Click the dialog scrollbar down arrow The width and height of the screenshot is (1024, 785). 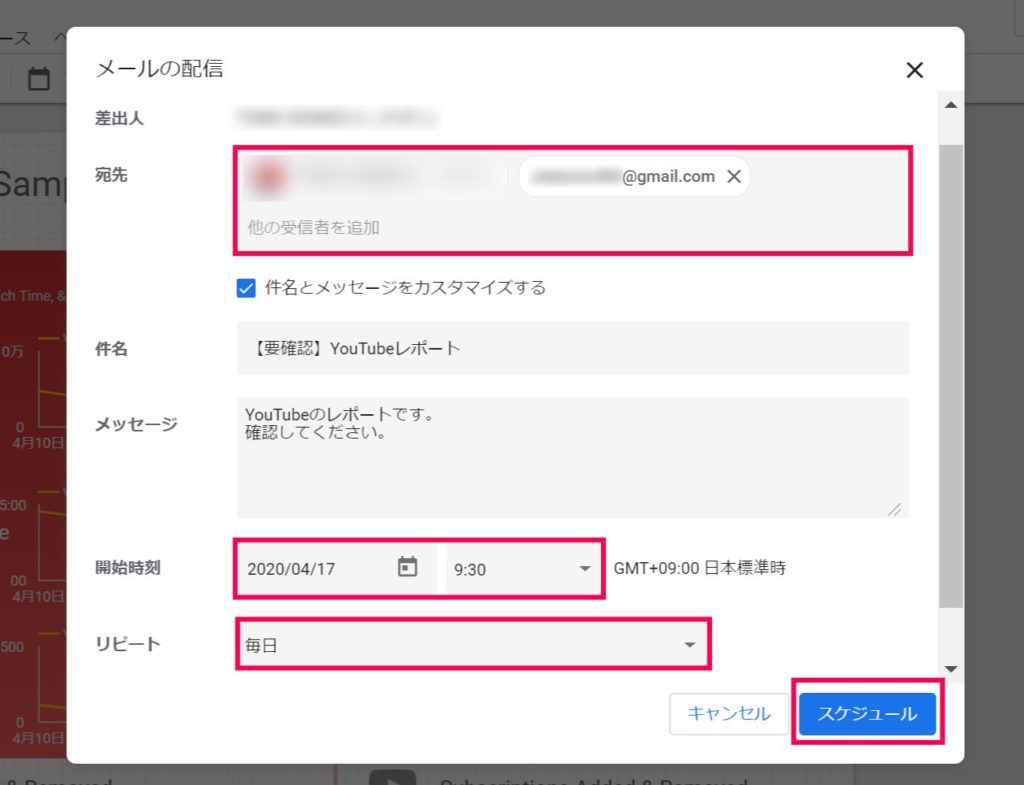951,669
